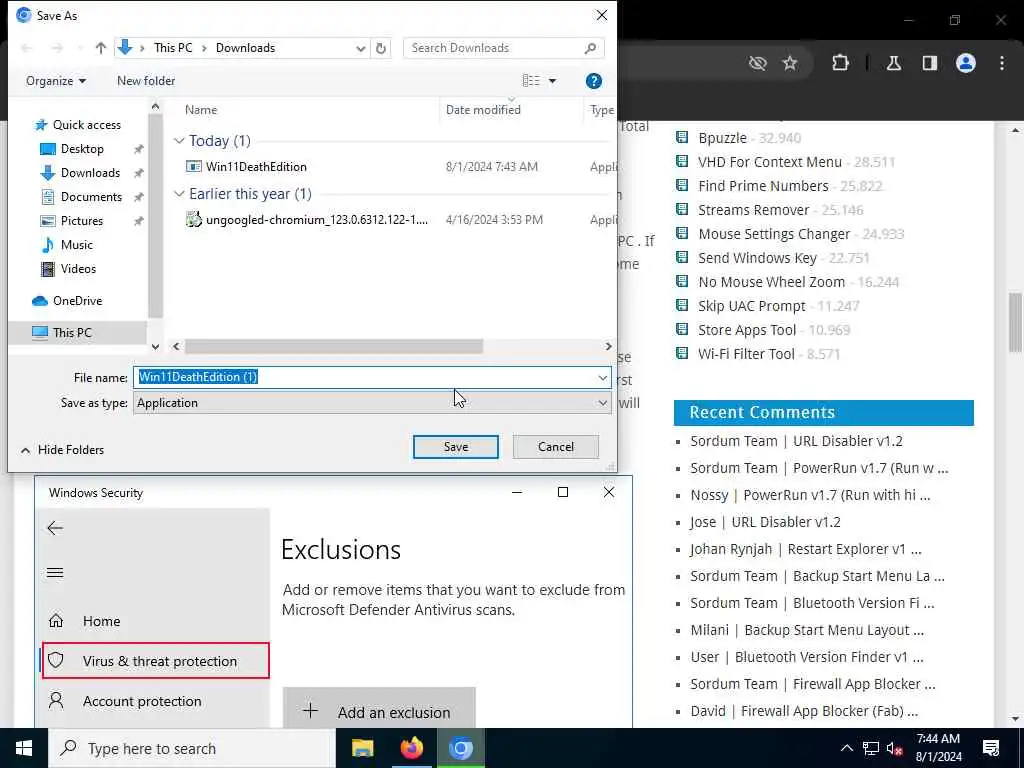This screenshot has width=1024, height=768.
Task: Open Pictures in navigation pane
Action: pyautogui.click(x=81, y=221)
